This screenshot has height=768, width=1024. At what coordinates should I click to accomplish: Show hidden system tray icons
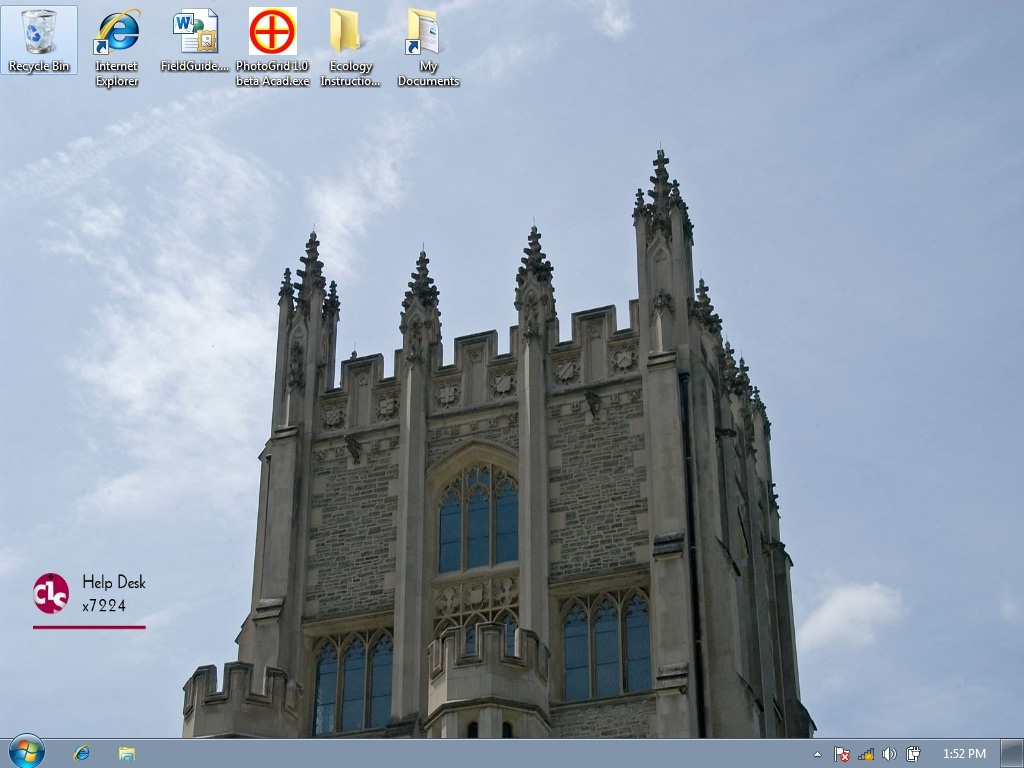[817, 754]
